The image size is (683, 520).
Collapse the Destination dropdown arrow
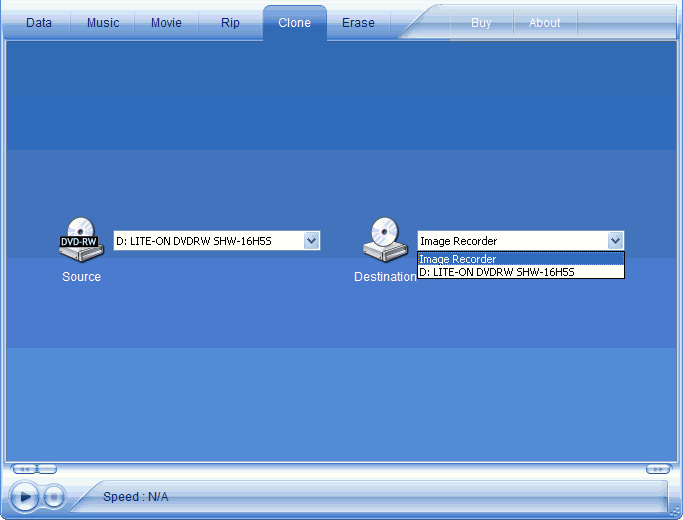(615, 240)
